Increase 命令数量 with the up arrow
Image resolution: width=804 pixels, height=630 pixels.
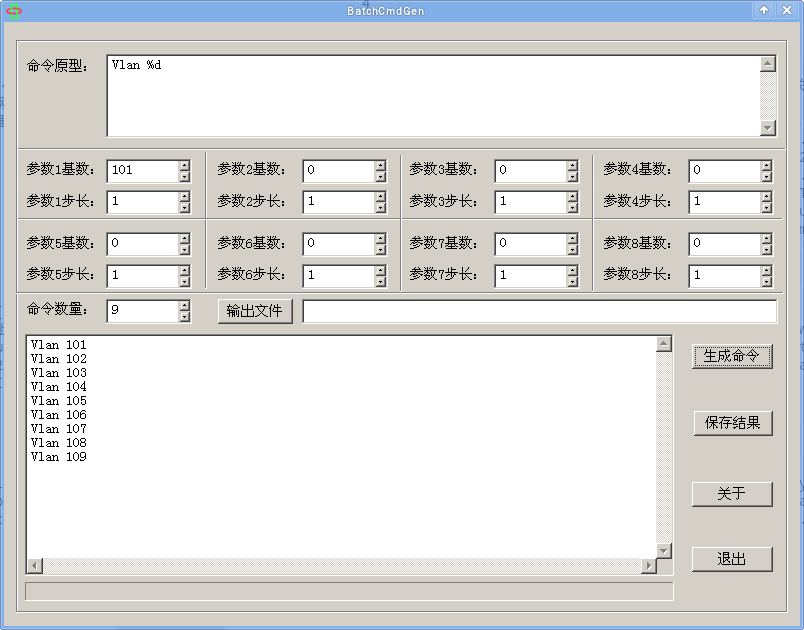(185, 306)
